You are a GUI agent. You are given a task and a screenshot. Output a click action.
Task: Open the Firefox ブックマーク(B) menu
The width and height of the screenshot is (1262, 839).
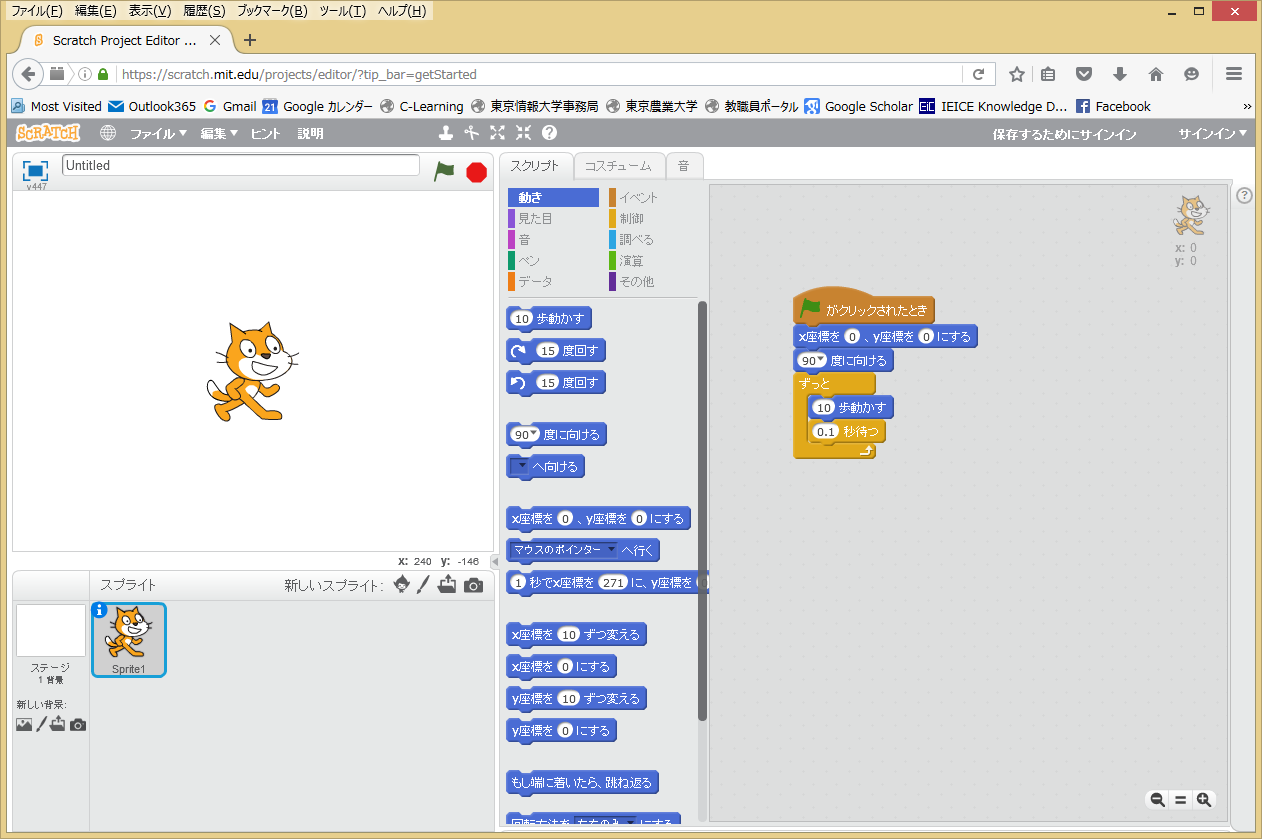point(272,11)
